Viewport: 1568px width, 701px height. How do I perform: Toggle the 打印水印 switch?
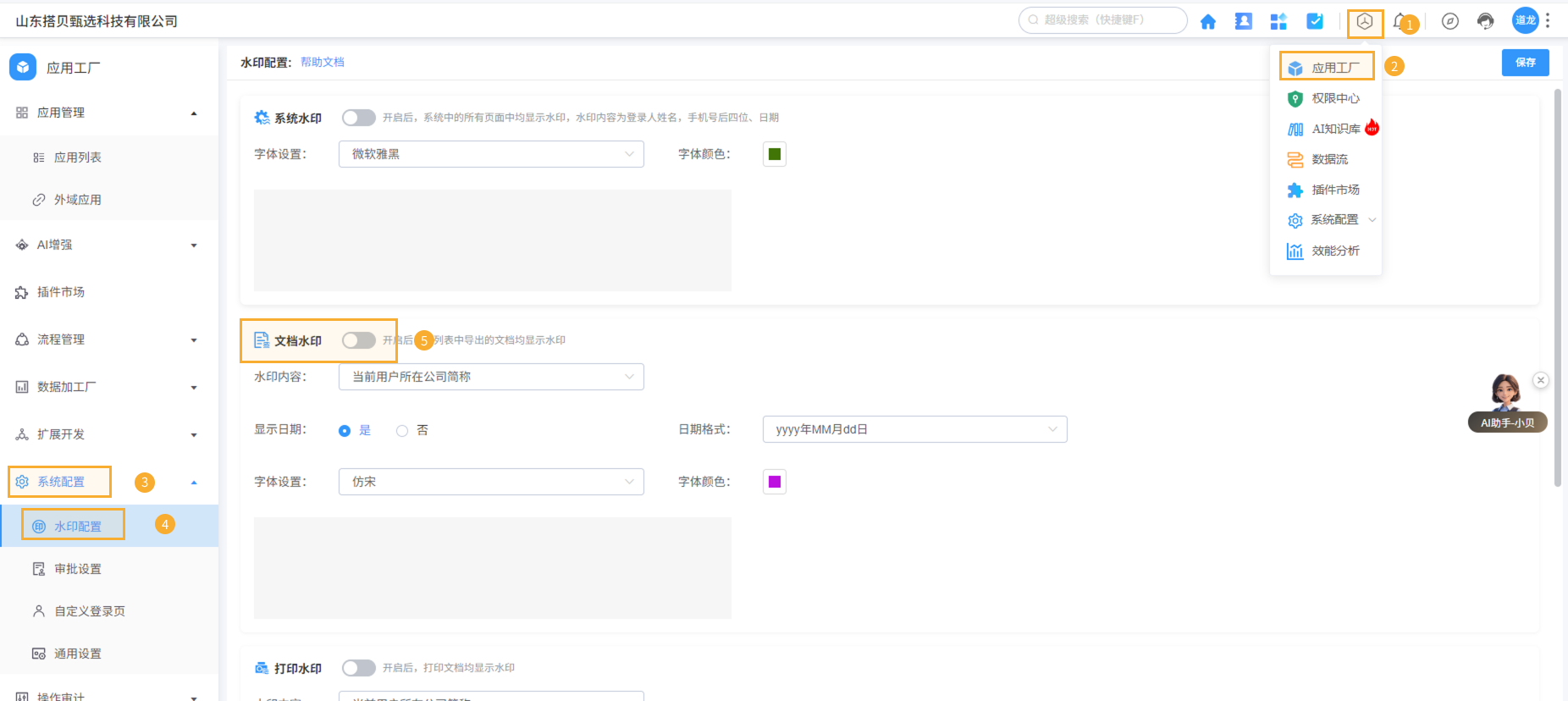point(359,668)
